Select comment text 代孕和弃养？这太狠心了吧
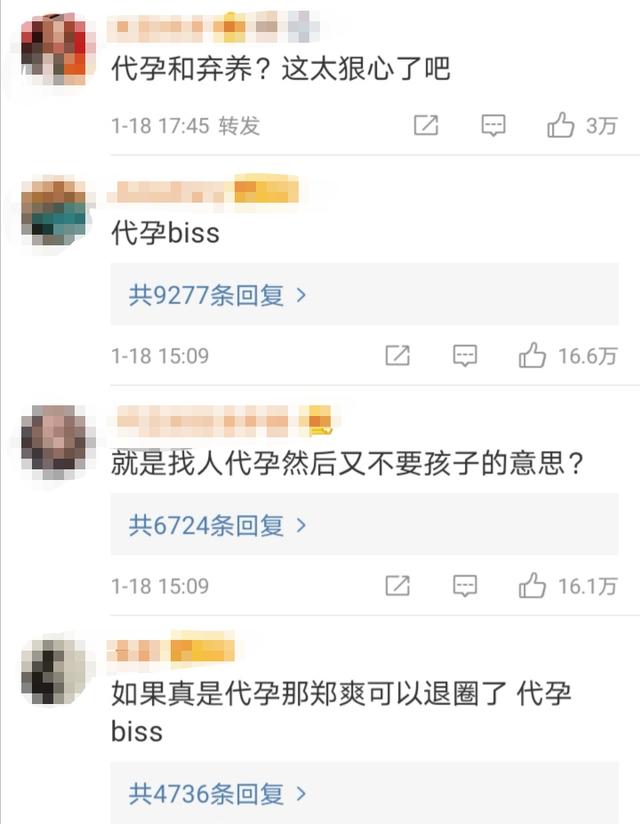 (x=281, y=69)
